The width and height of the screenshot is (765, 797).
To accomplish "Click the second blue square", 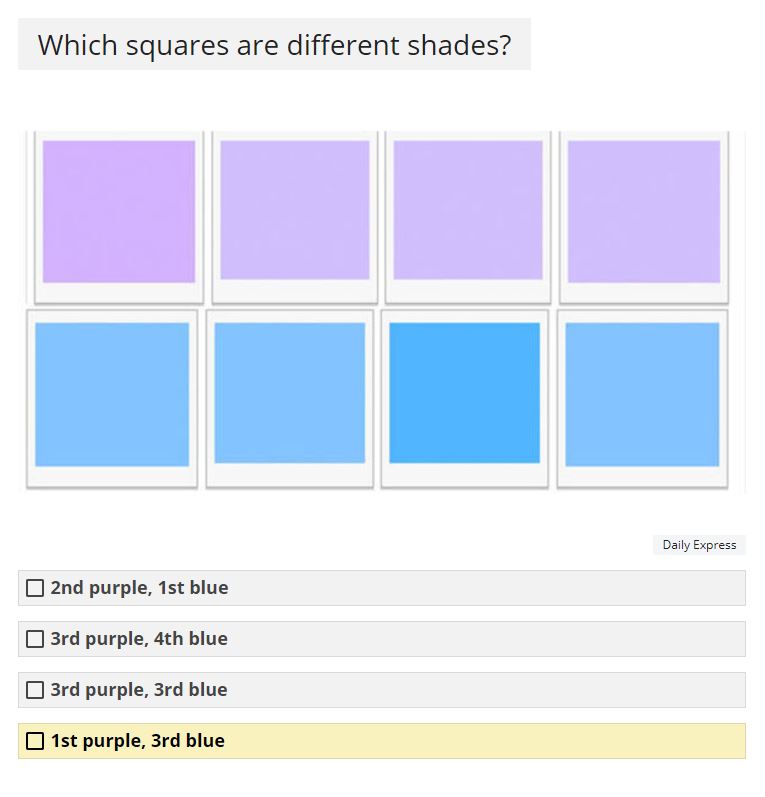I will point(290,393).
